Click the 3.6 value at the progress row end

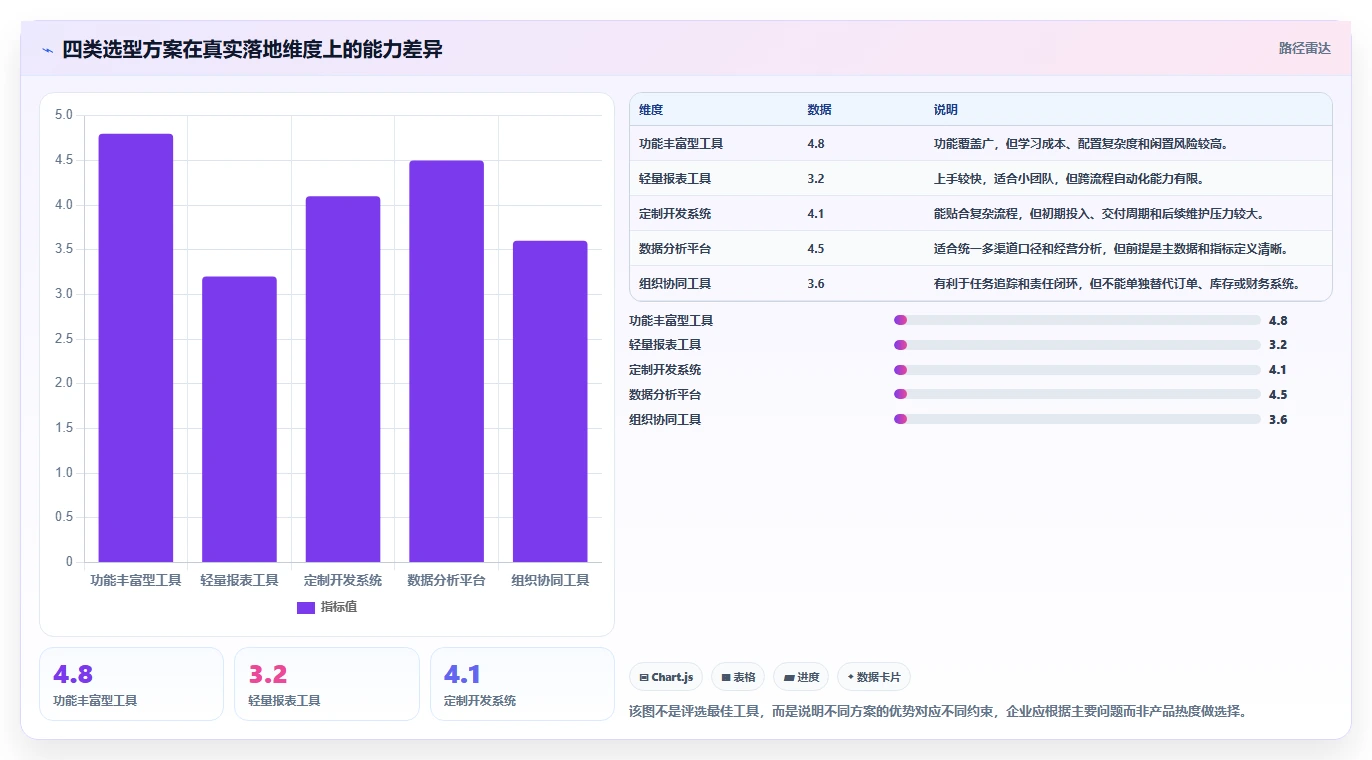1278,420
